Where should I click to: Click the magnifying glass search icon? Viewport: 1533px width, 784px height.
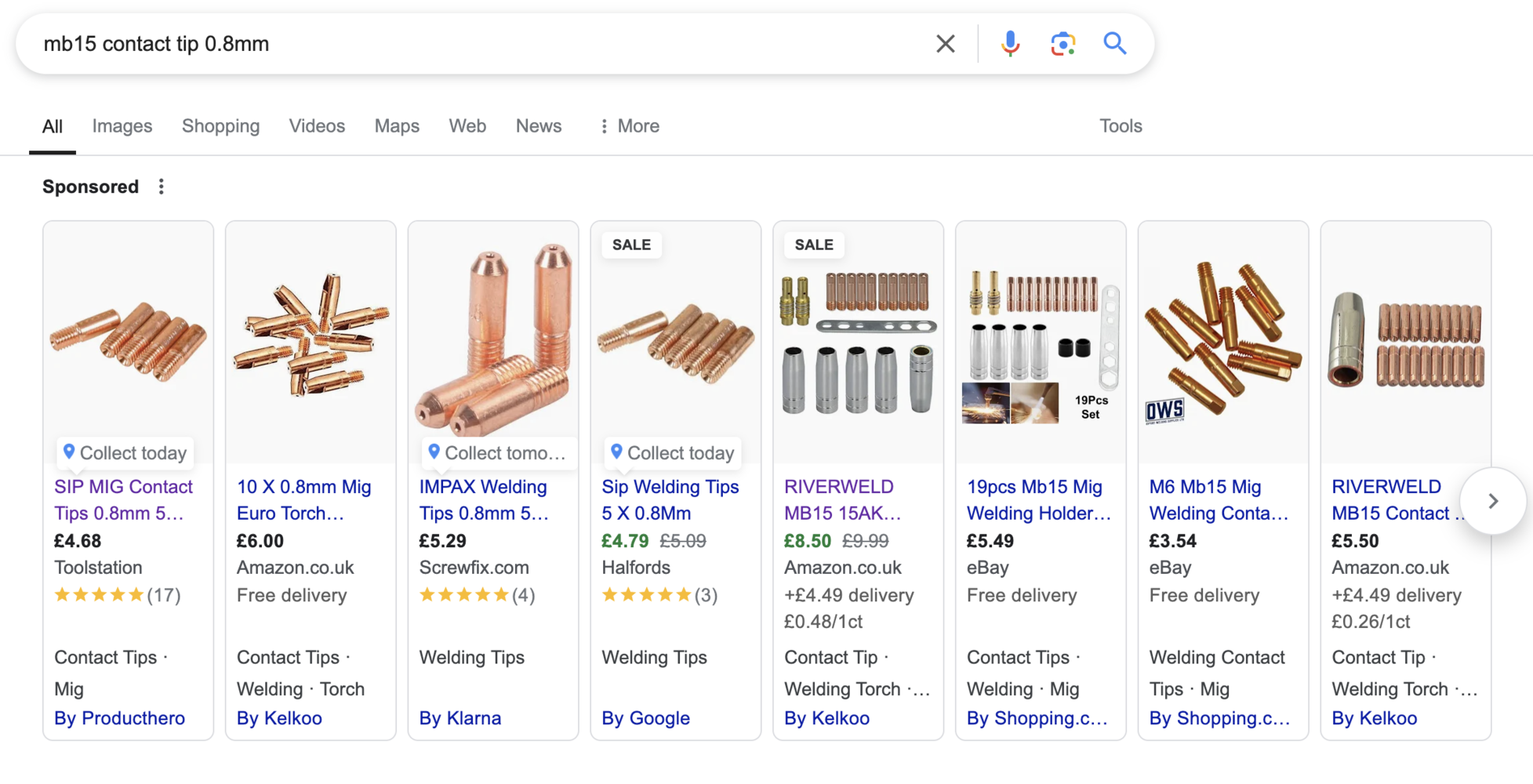point(1114,43)
